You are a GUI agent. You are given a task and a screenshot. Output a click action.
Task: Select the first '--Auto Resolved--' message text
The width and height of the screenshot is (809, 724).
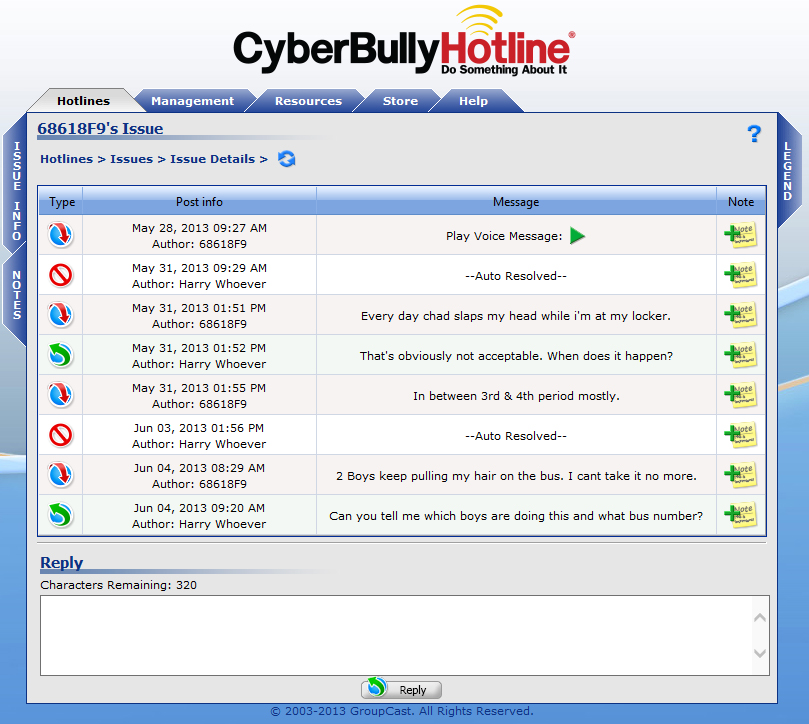point(516,276)
